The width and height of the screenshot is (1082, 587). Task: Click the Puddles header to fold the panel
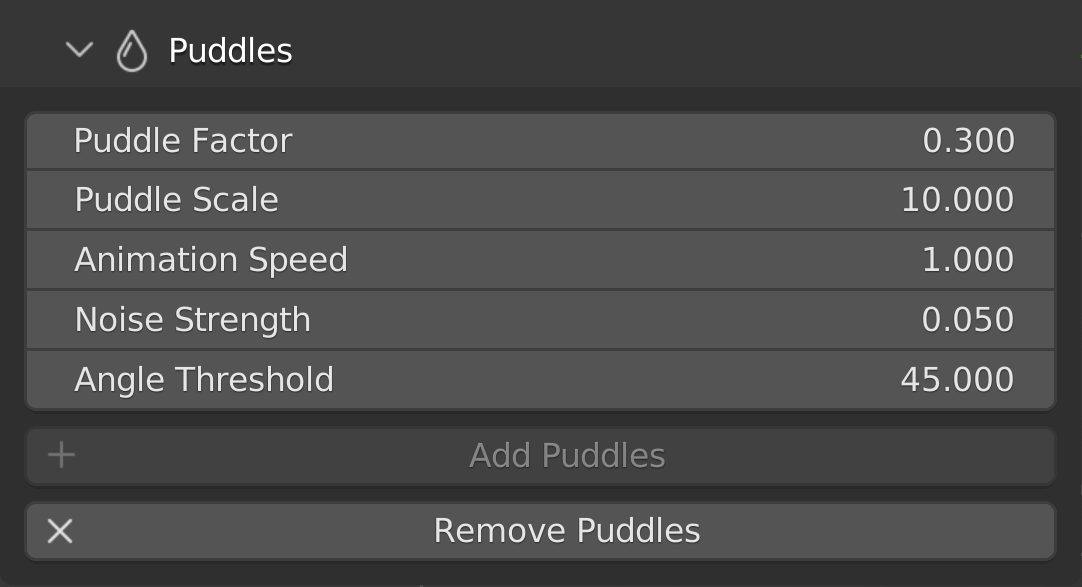tap(230, 49)
